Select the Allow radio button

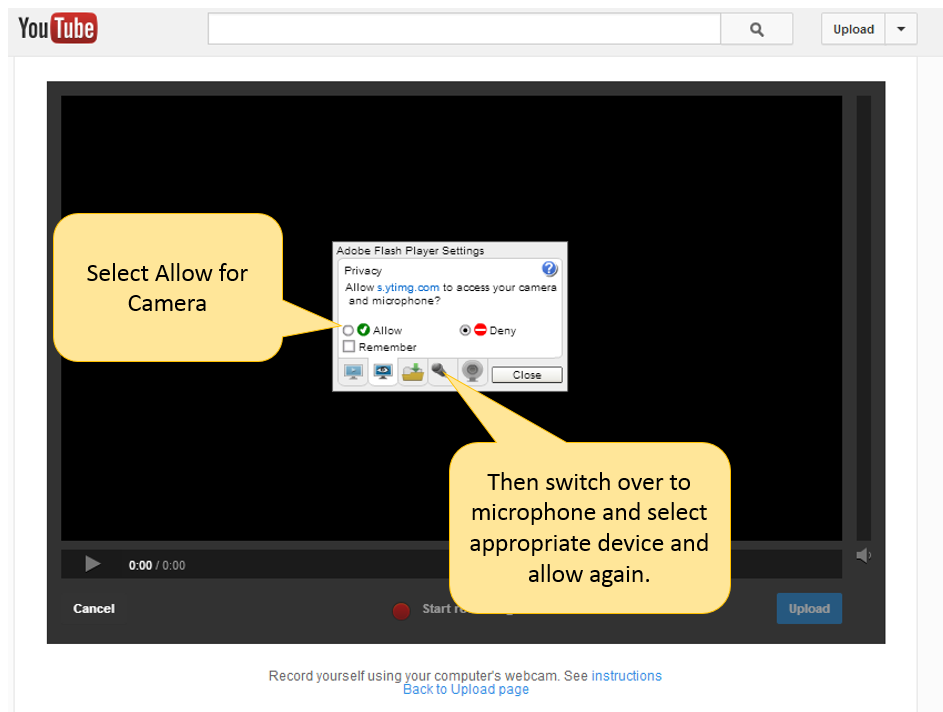[348, 330]
